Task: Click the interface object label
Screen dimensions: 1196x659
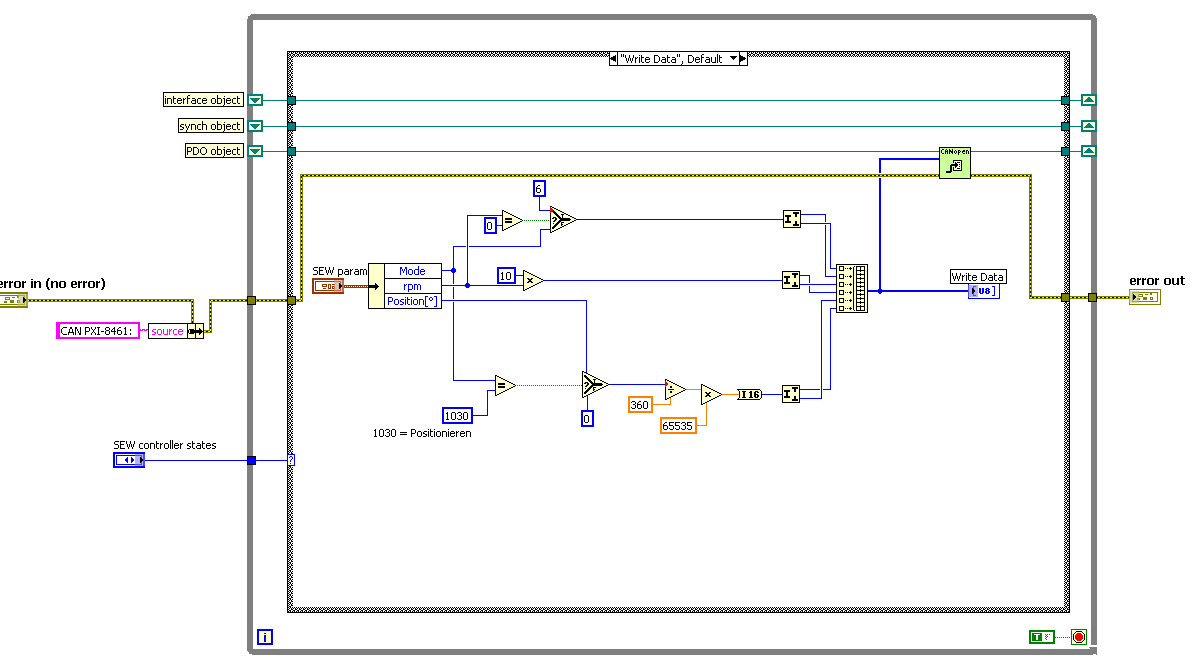Action: (x=202, y=100)
